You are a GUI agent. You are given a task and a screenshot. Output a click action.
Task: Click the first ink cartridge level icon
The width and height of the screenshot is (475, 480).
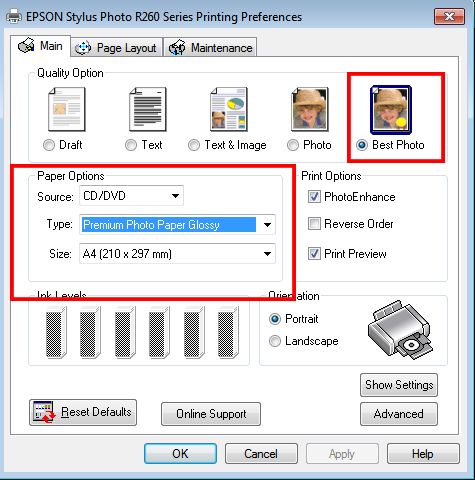pyautogui.click(x=56, y=332)
